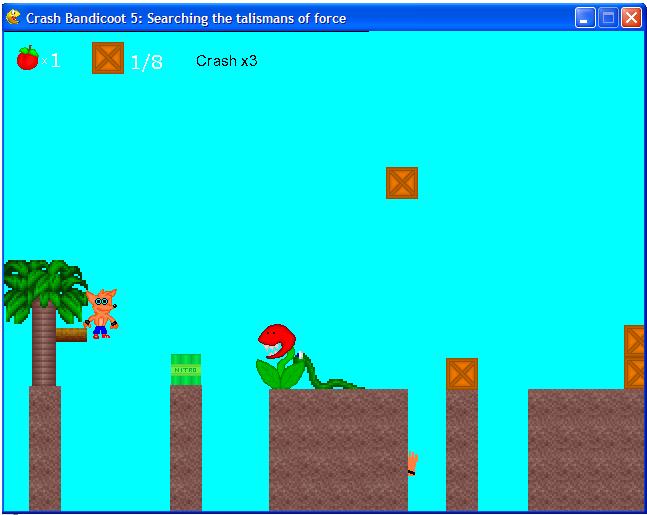Click the crate counter icon in the HUD

107,58
